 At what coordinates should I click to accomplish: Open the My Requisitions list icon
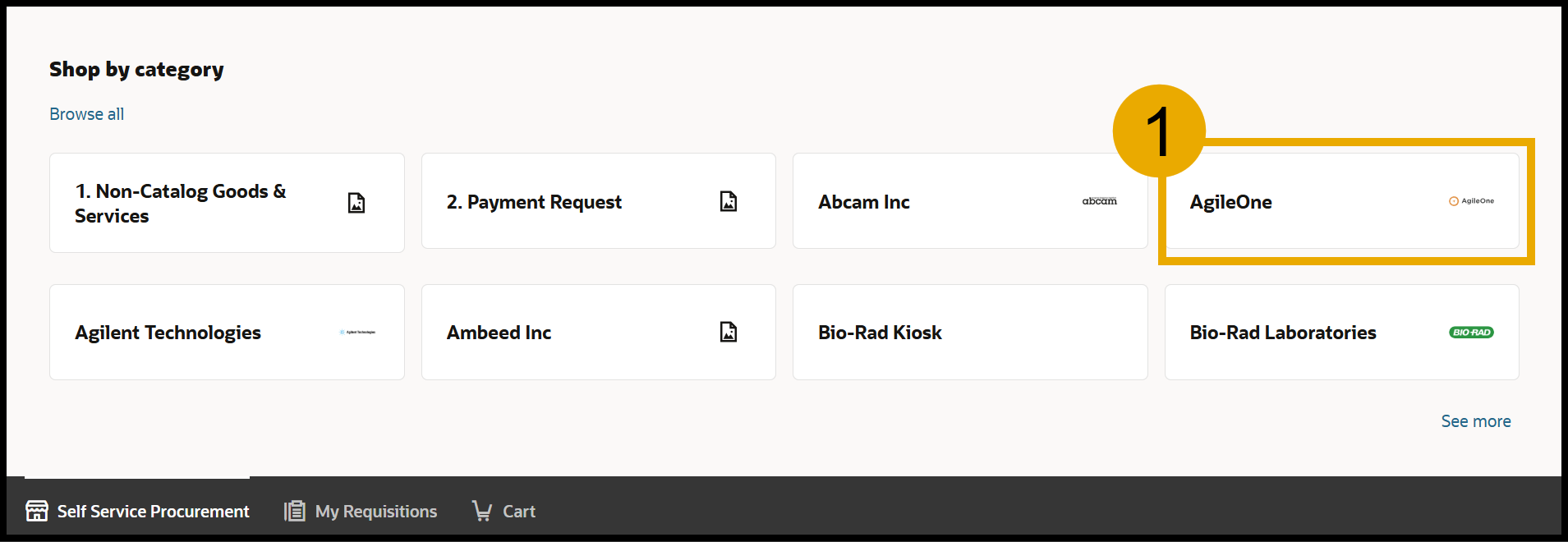coord(293,511)
